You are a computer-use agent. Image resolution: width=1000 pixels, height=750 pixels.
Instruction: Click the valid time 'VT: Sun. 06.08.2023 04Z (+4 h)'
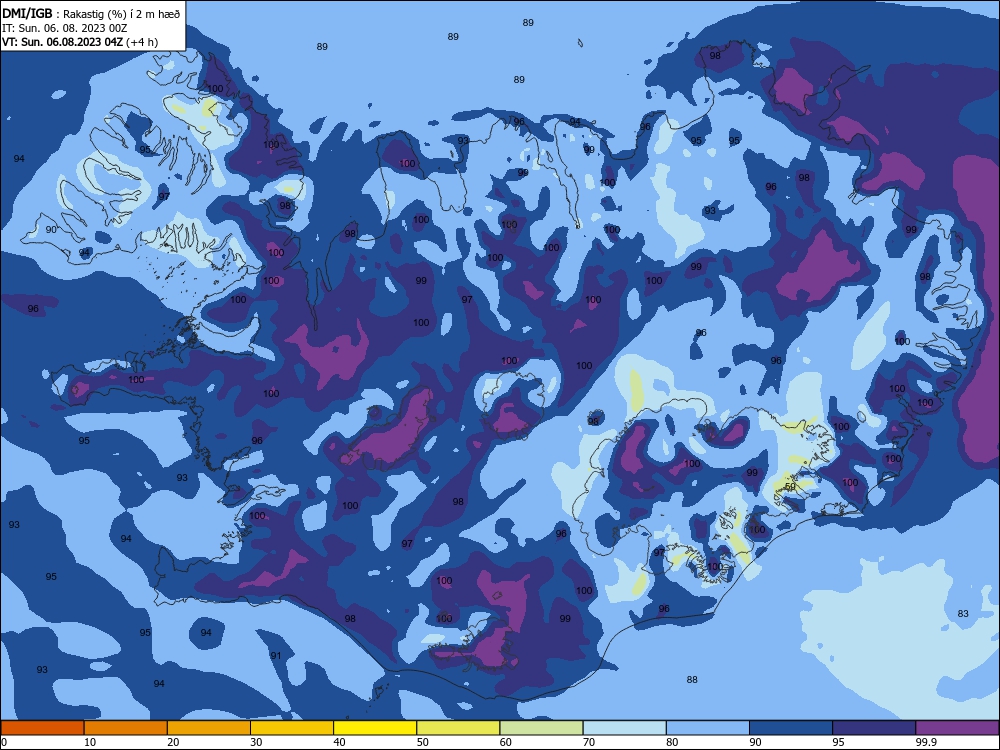coord(80,42)
